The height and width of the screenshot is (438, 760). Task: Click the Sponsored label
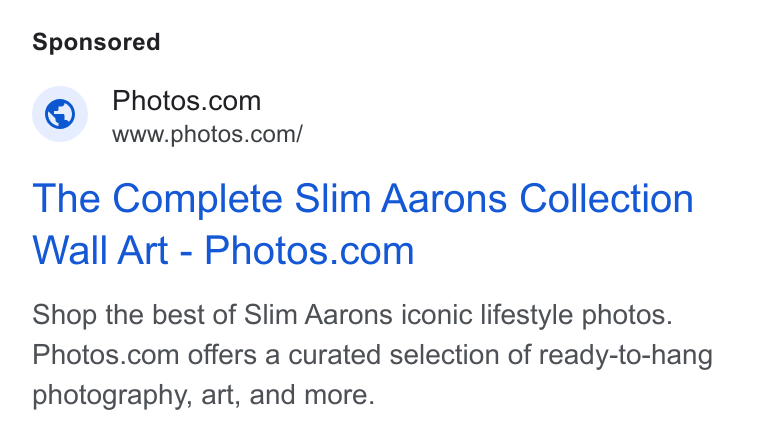pyautogui.click(x=96, y=42)
